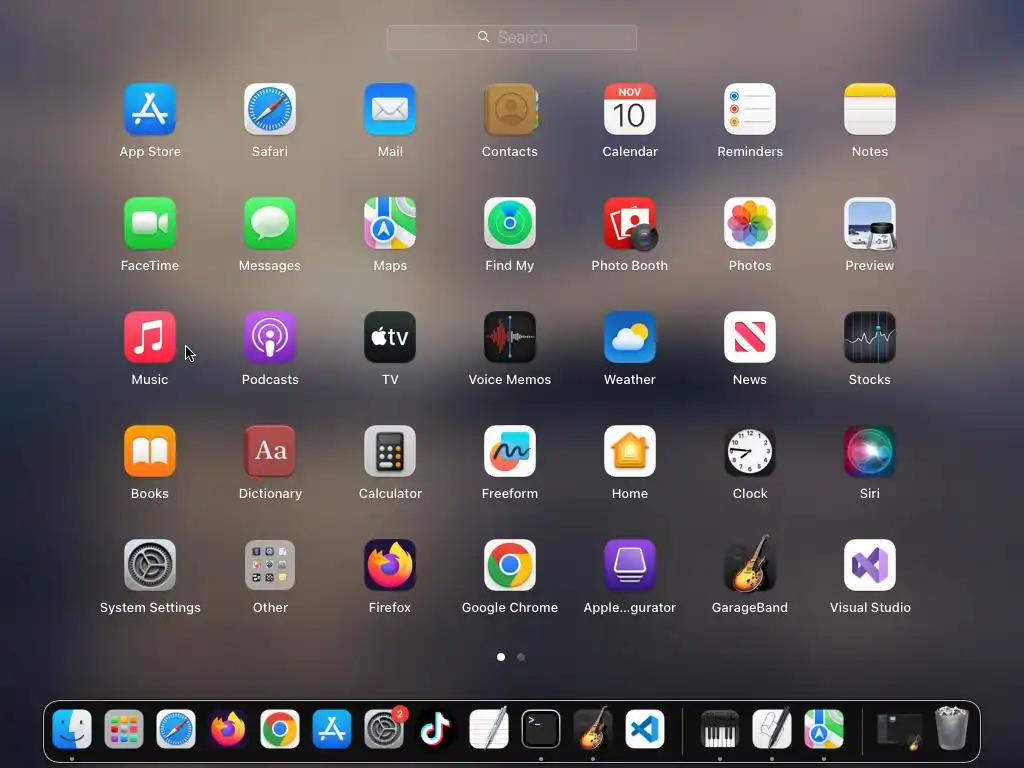1024x768 pixels.
Task: Open the Trash in the Dock
Action: click(x=952, y=728)
